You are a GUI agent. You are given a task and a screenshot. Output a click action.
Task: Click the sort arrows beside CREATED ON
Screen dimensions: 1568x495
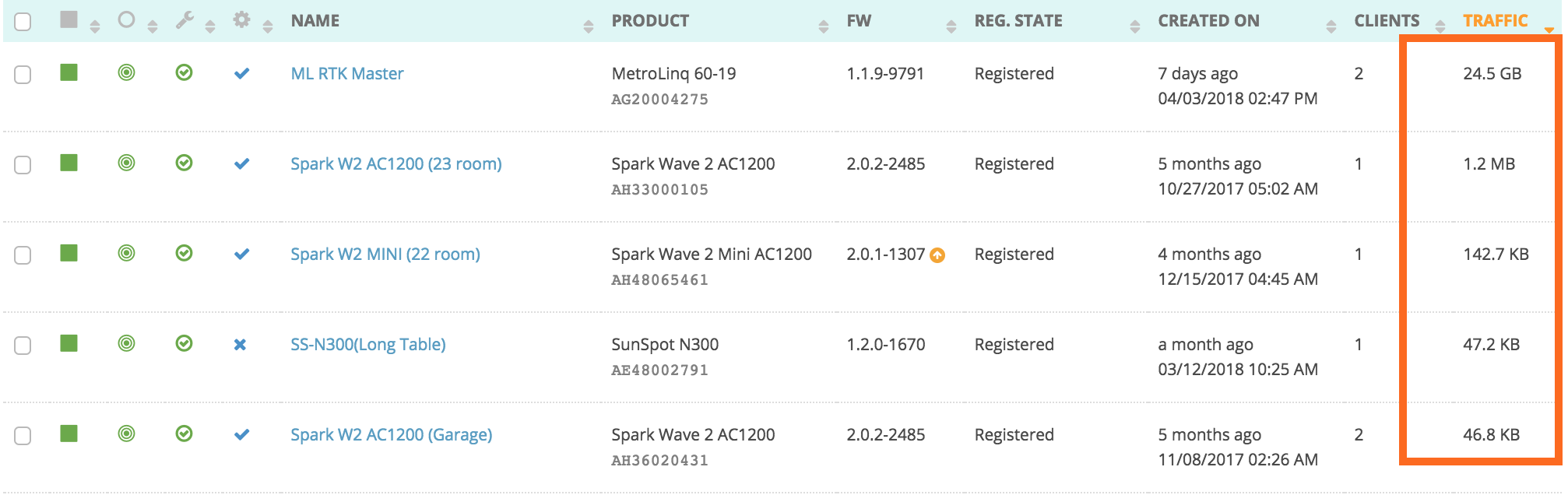(1331, 27)
